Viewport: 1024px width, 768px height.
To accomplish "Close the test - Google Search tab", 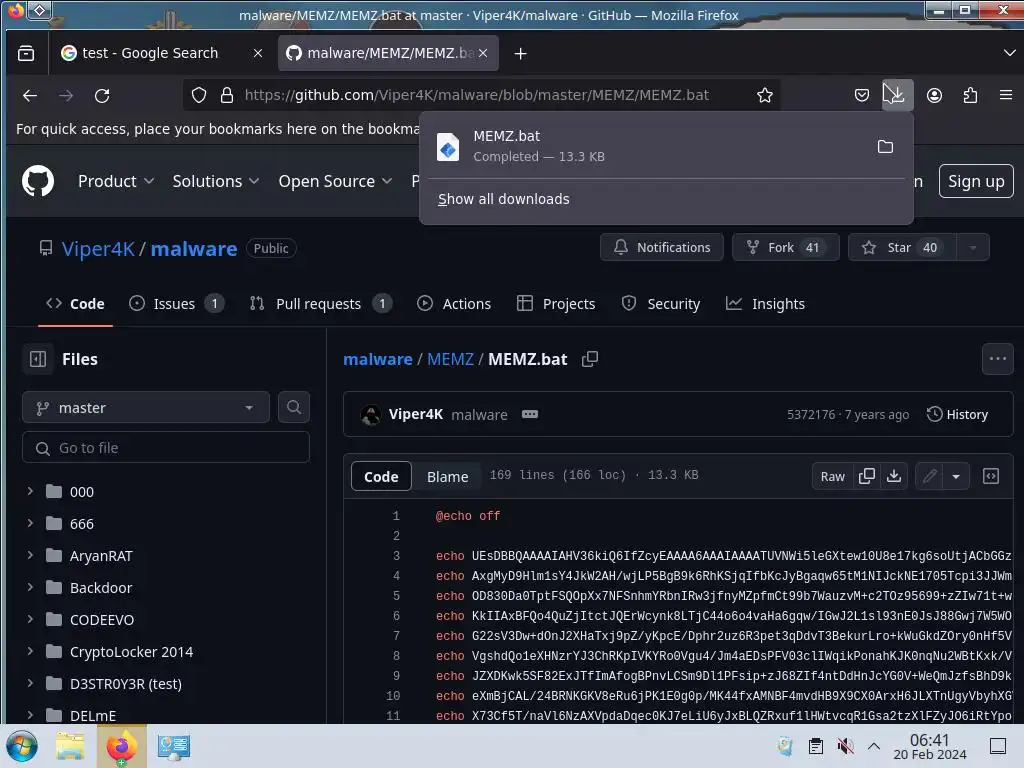I will coord(258,53).
